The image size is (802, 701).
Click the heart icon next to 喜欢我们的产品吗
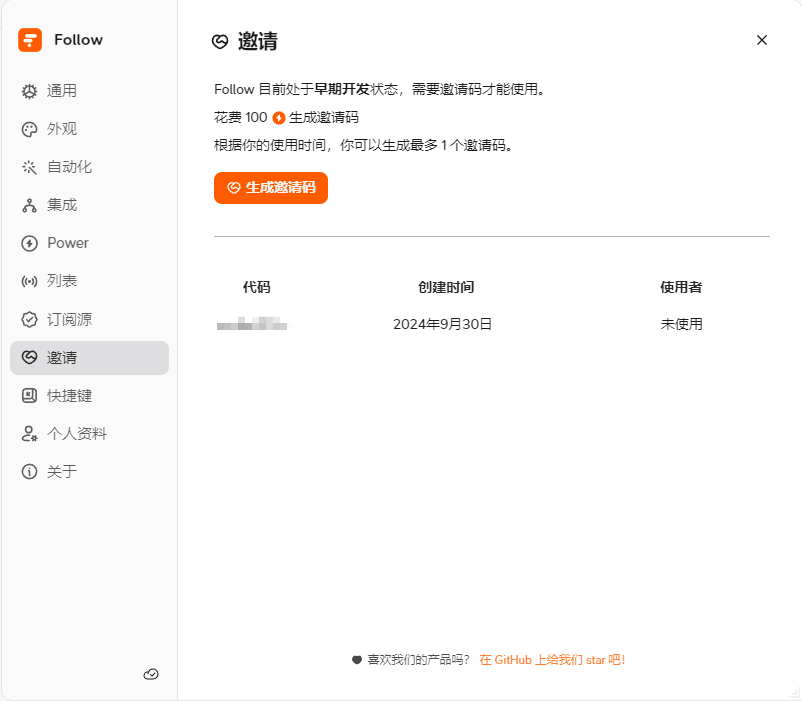357,660
